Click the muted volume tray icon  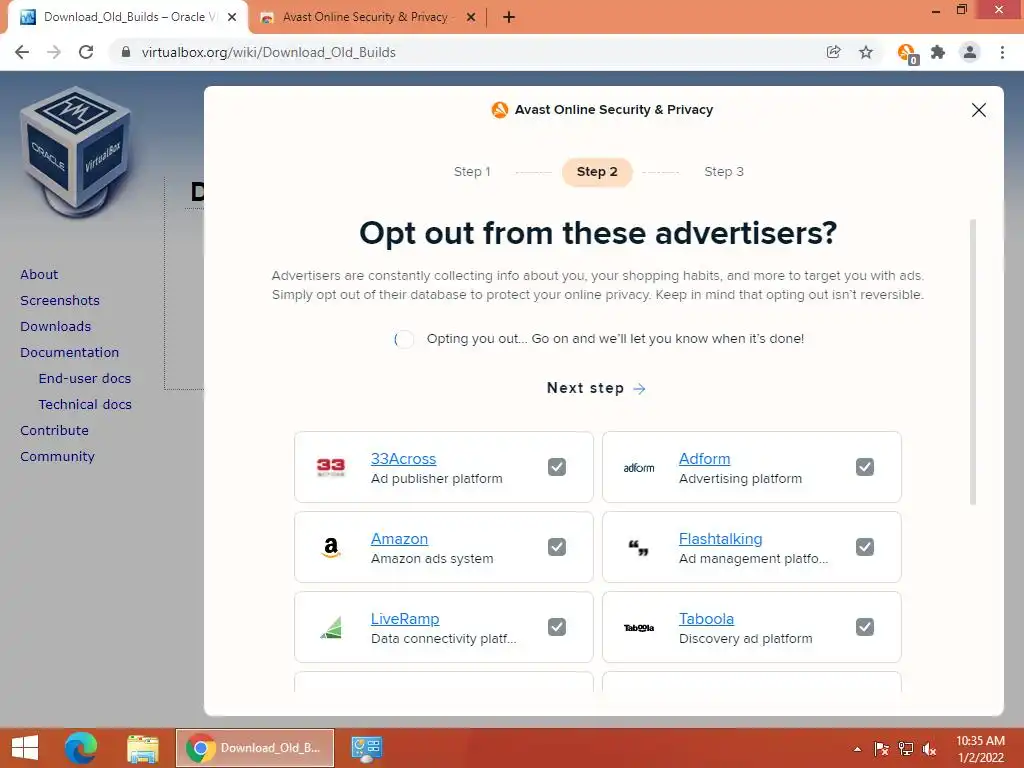pos(929,749)
